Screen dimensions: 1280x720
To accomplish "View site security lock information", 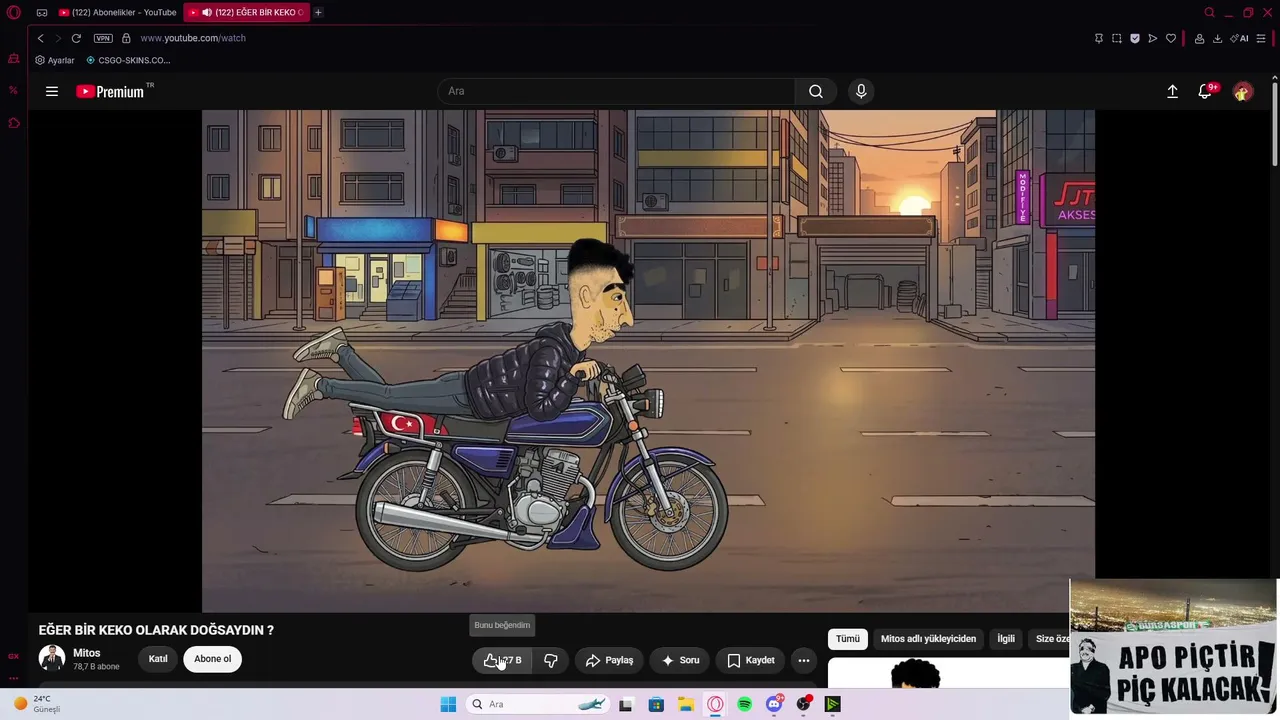I will click(126, 38).
